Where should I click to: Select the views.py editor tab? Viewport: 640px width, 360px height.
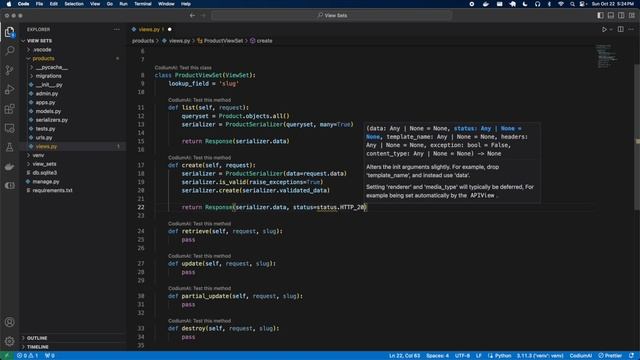tap(151, 29)
